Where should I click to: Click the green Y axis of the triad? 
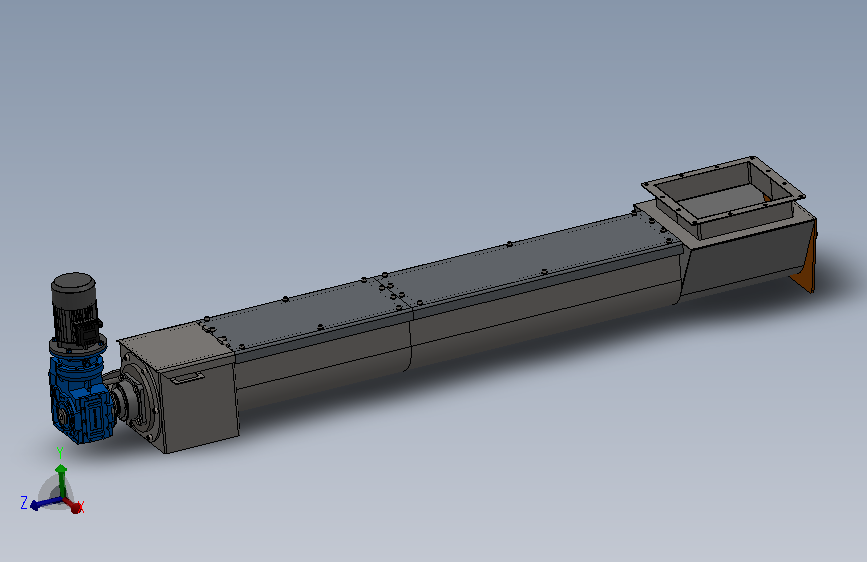click(x=61, y=481)
